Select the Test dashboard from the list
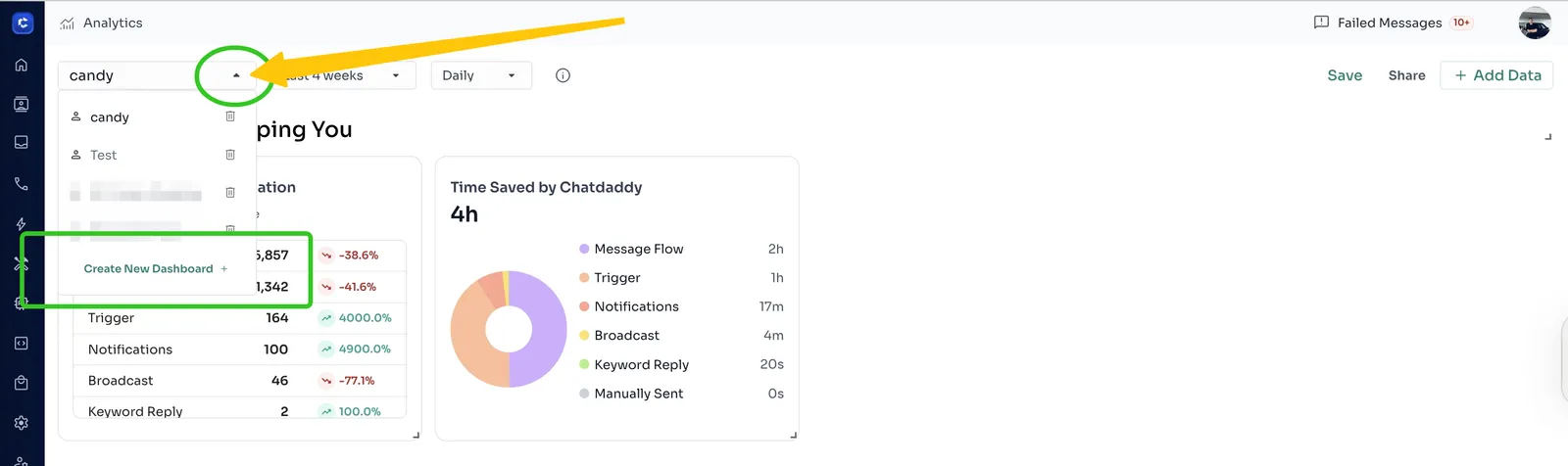Viewport: 1568px width, 466px height. (x=104, y=155)
